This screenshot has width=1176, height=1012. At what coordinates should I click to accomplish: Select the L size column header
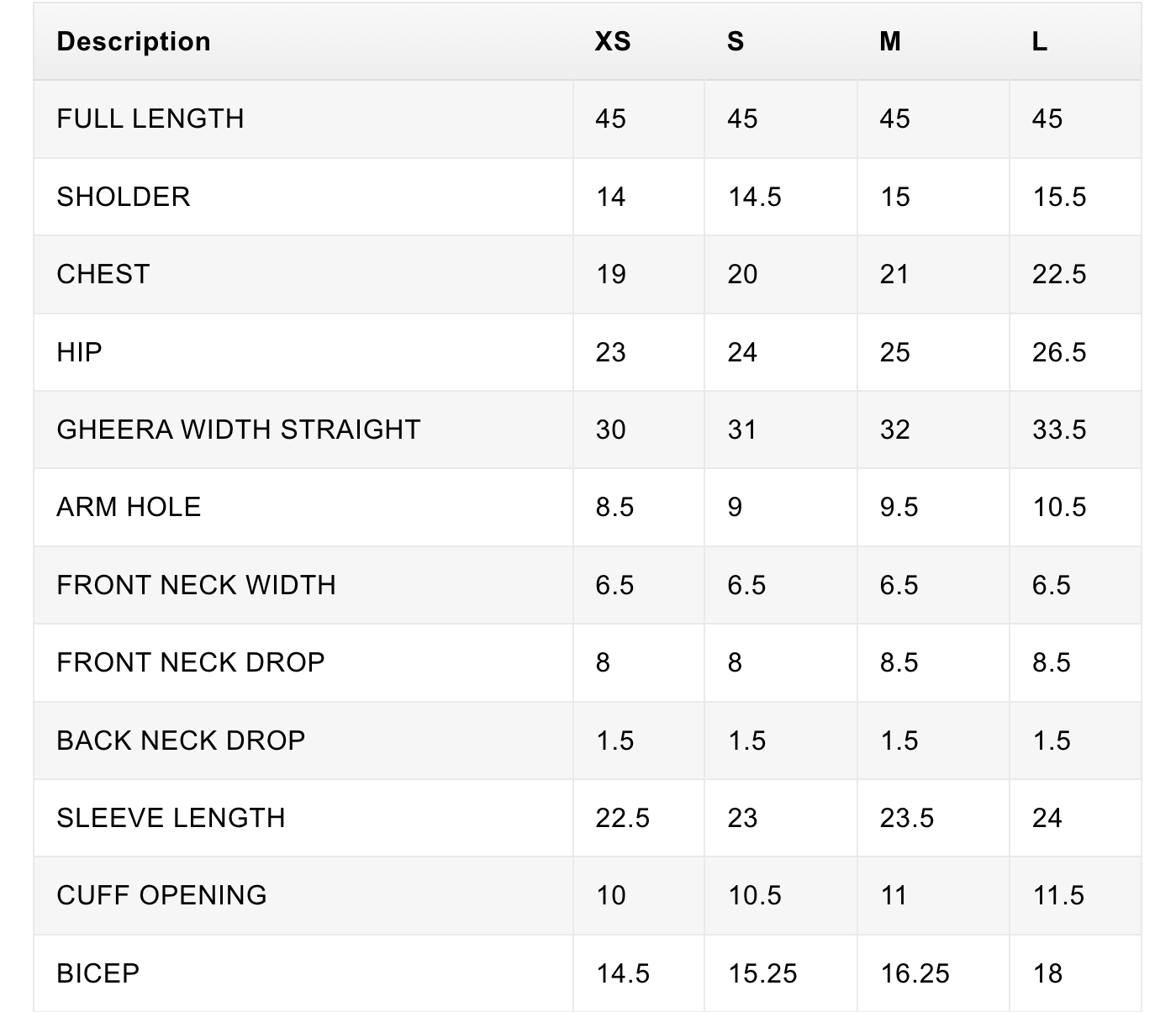click(1040, 41)
